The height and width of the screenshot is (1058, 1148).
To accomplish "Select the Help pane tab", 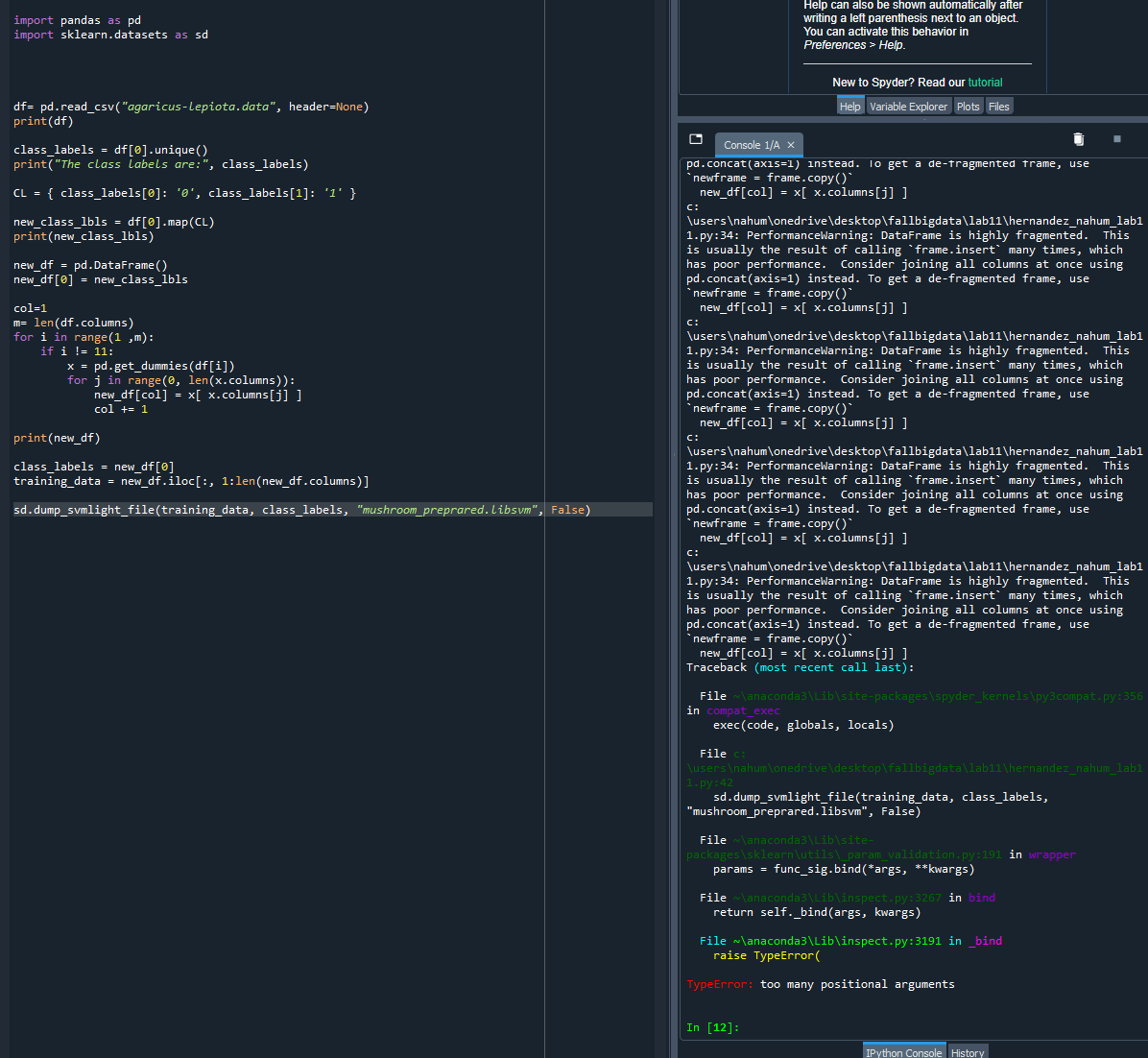I will (850, 106).
